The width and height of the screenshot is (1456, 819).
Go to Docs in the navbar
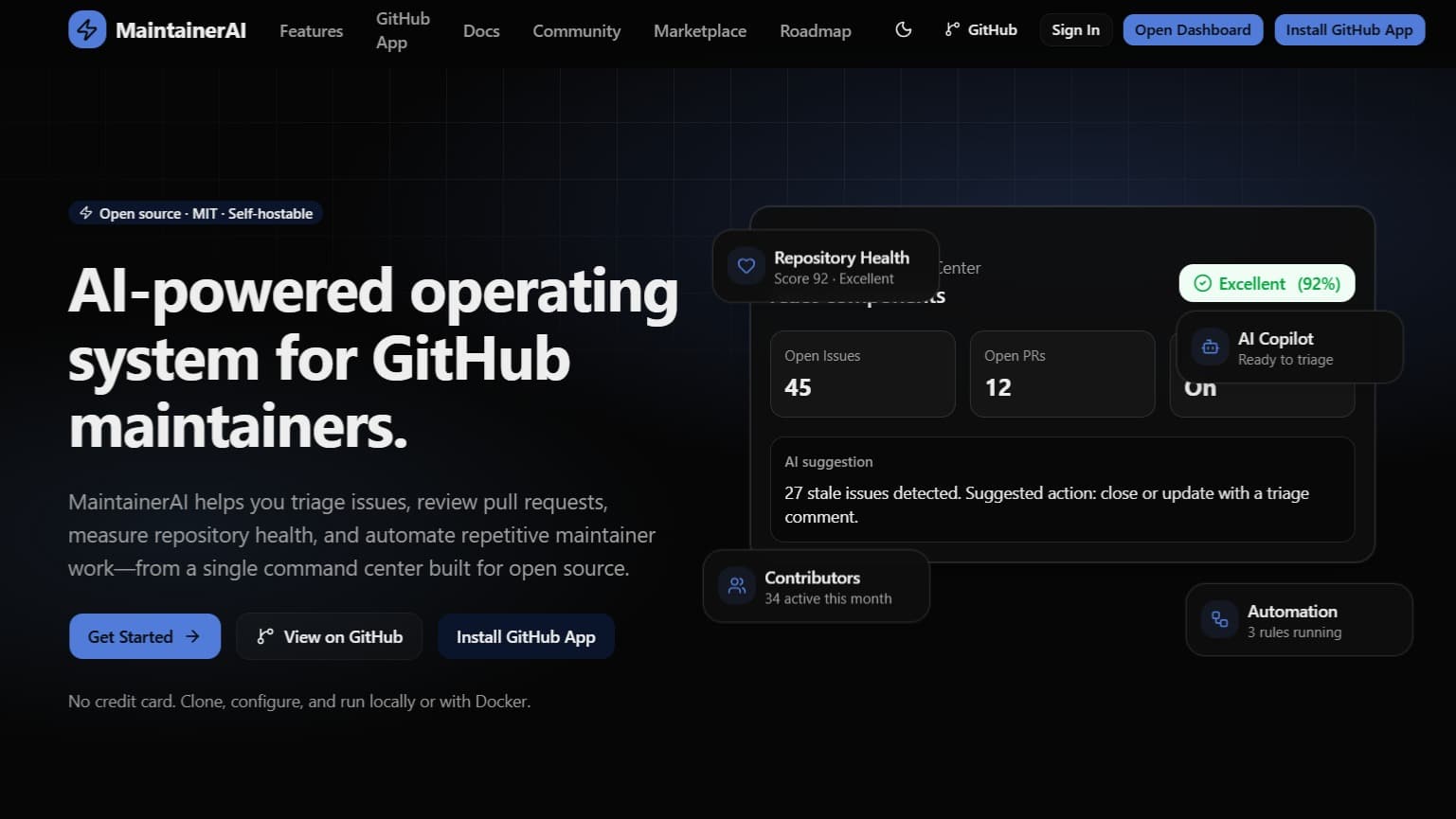(481, 30)
